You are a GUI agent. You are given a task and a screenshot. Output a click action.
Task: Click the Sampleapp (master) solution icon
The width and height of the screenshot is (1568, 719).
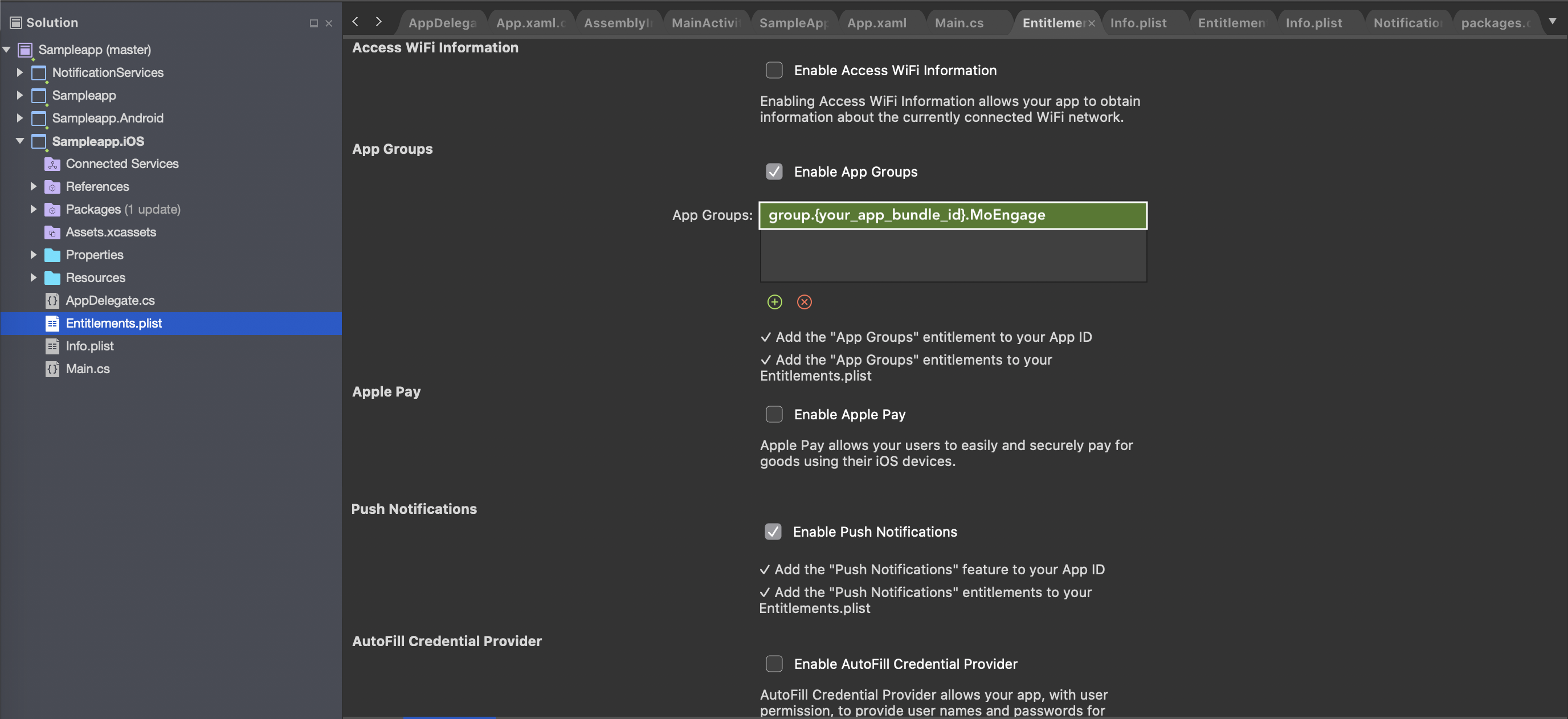(25, 50)
